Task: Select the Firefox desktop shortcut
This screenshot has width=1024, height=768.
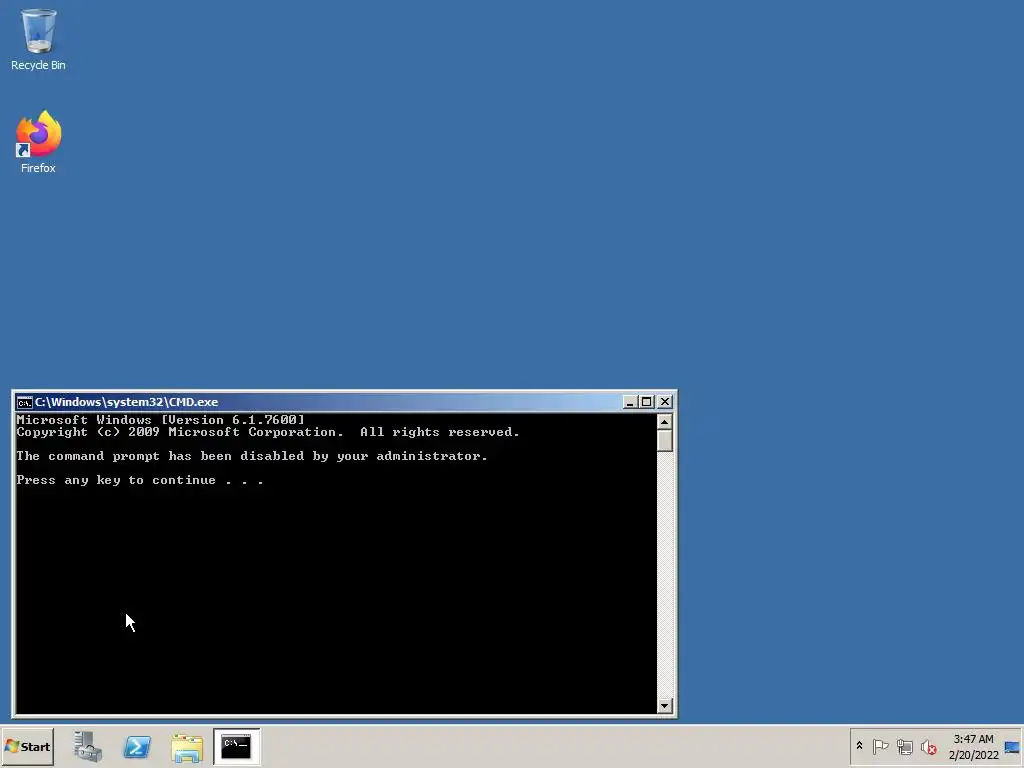Action: (x=38, y=142)
